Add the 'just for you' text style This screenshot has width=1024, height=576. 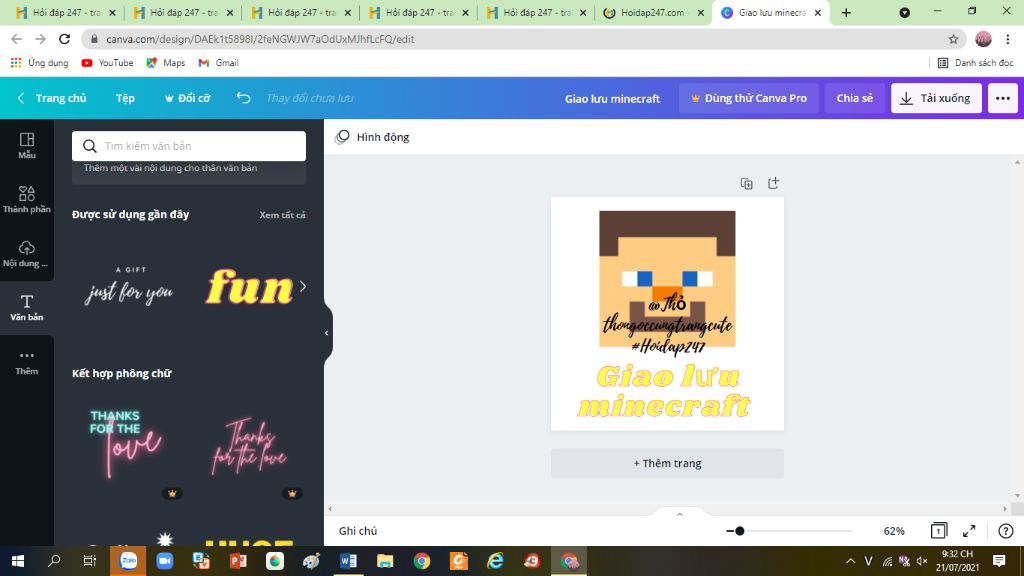(129, 286)
